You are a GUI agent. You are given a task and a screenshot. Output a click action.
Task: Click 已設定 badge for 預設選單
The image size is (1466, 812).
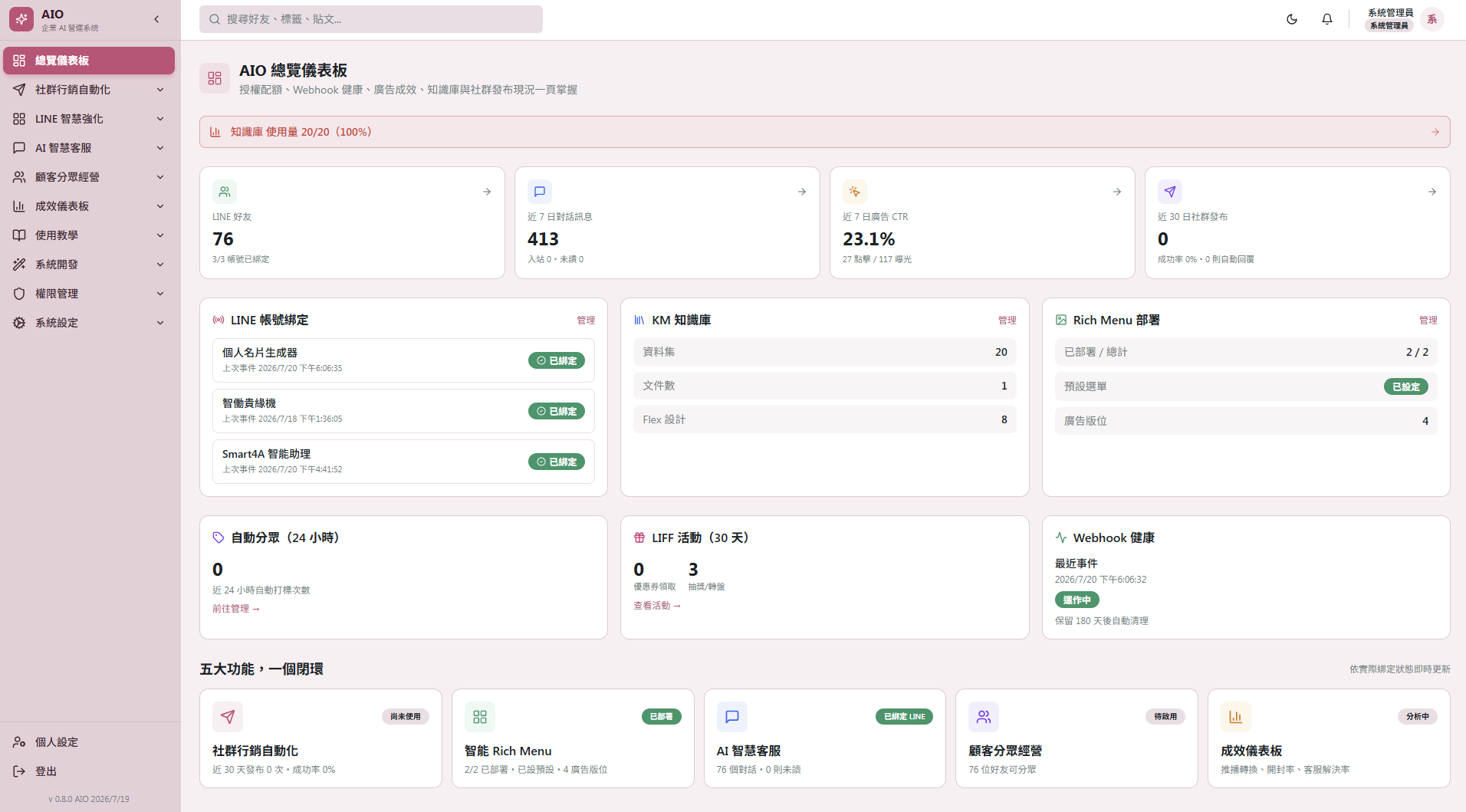[1406, 386]
